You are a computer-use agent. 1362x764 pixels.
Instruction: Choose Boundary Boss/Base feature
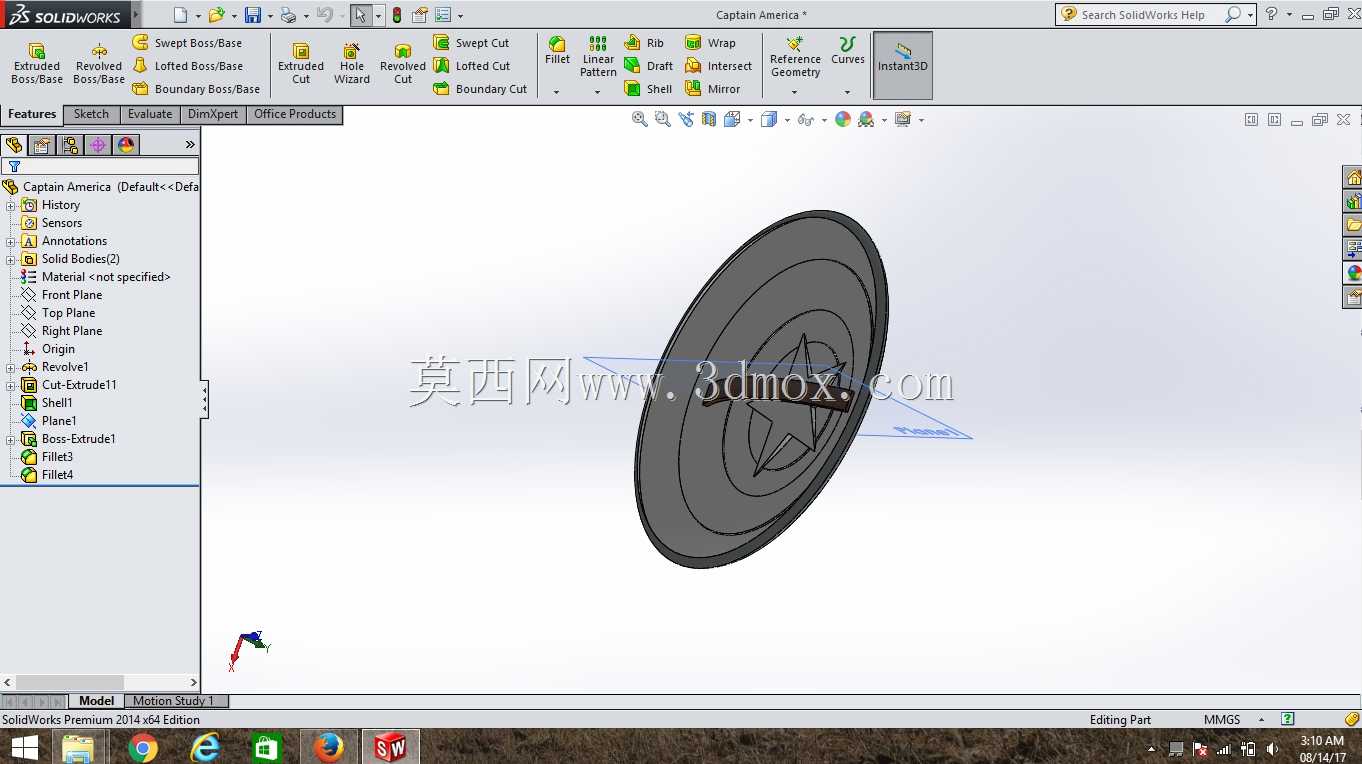pyautogui.click(x=196, y=89)
